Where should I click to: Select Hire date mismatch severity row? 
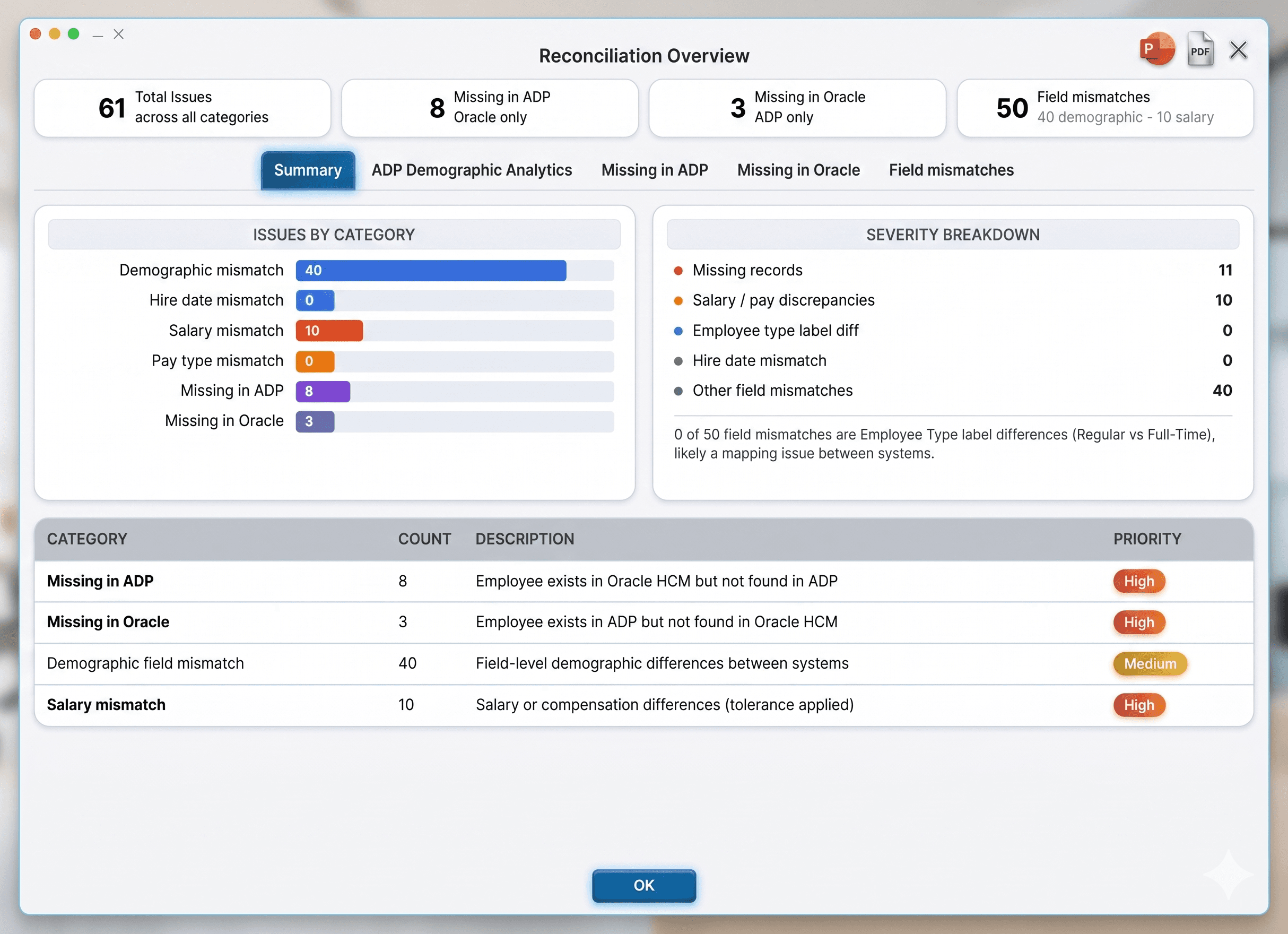pos(952,361)
